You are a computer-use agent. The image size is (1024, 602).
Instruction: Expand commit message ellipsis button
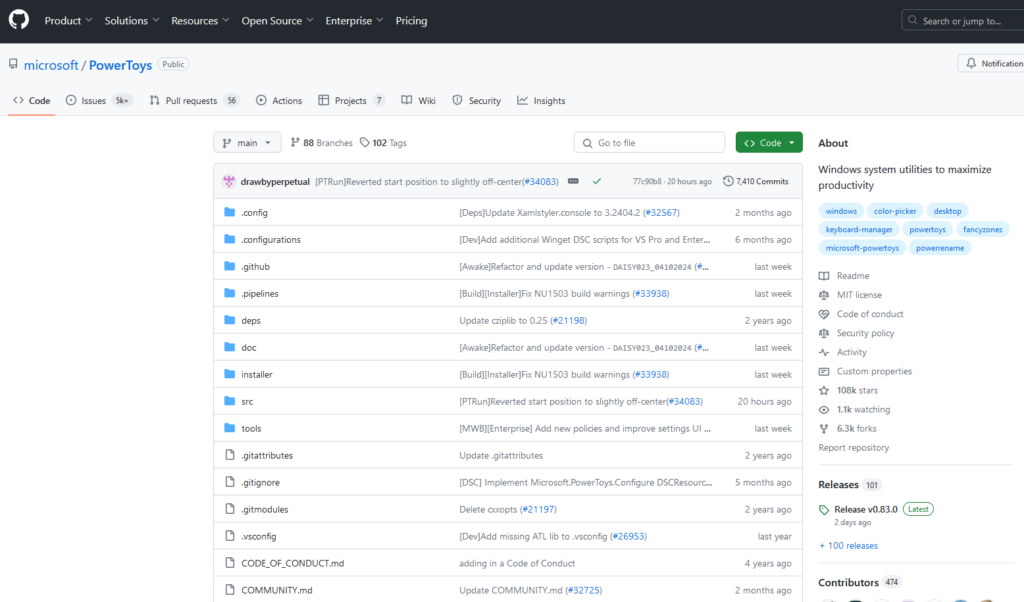pyautogui.click(x=573, y=181)
